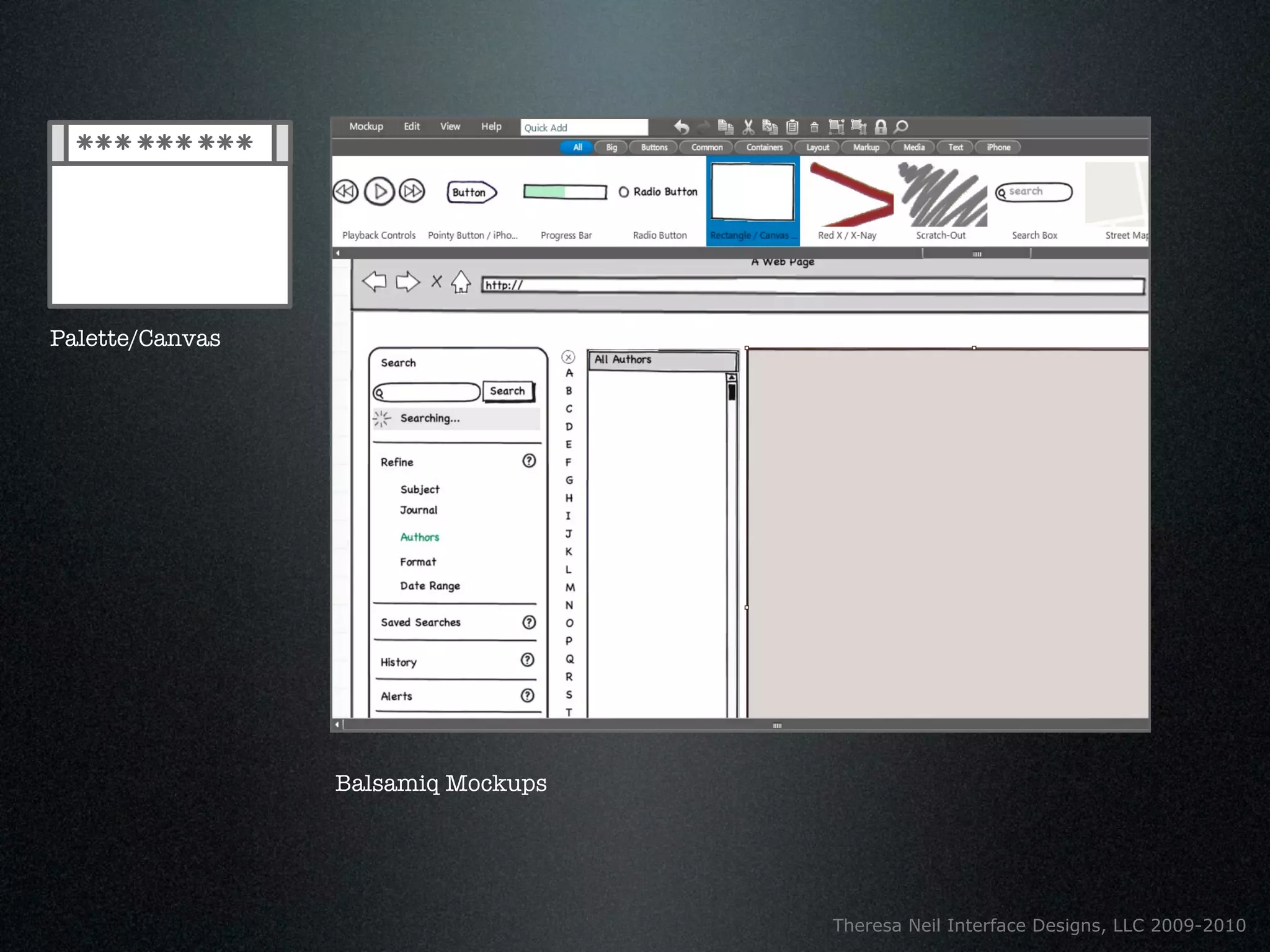Click the Date Range refine option
Image resolution: width=1270 pixels, height=952 pixels.
(x=430, y=586)
